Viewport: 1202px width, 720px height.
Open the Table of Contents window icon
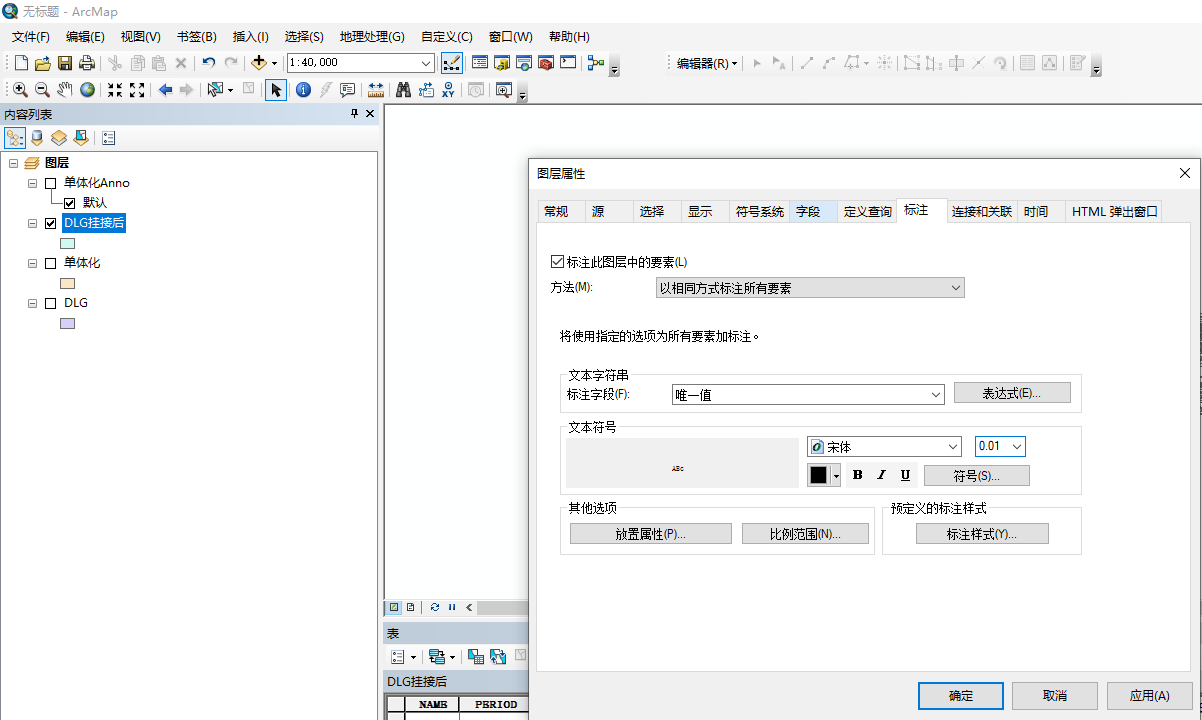point(480,63)
